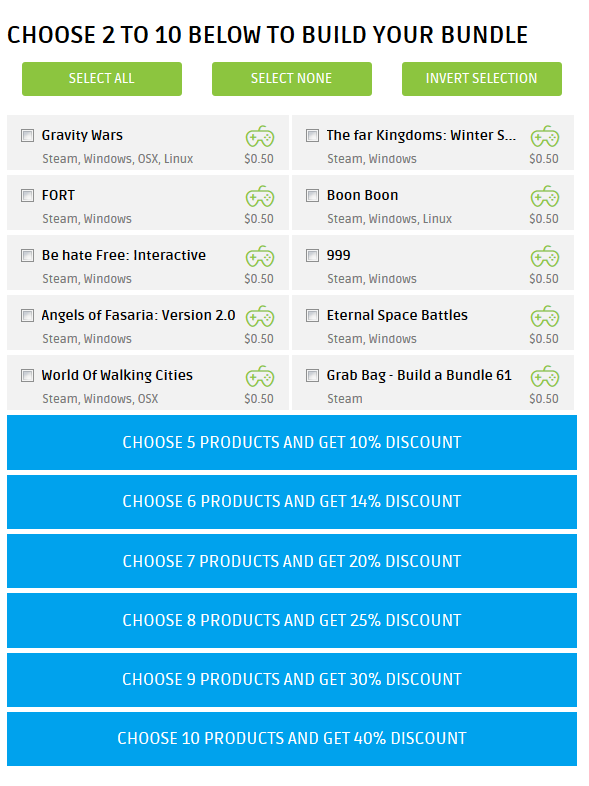The height and width of the screenshot is (786, 589).
Task: Check the Be hate Free: Interactive box
Action: pos(28,256)
